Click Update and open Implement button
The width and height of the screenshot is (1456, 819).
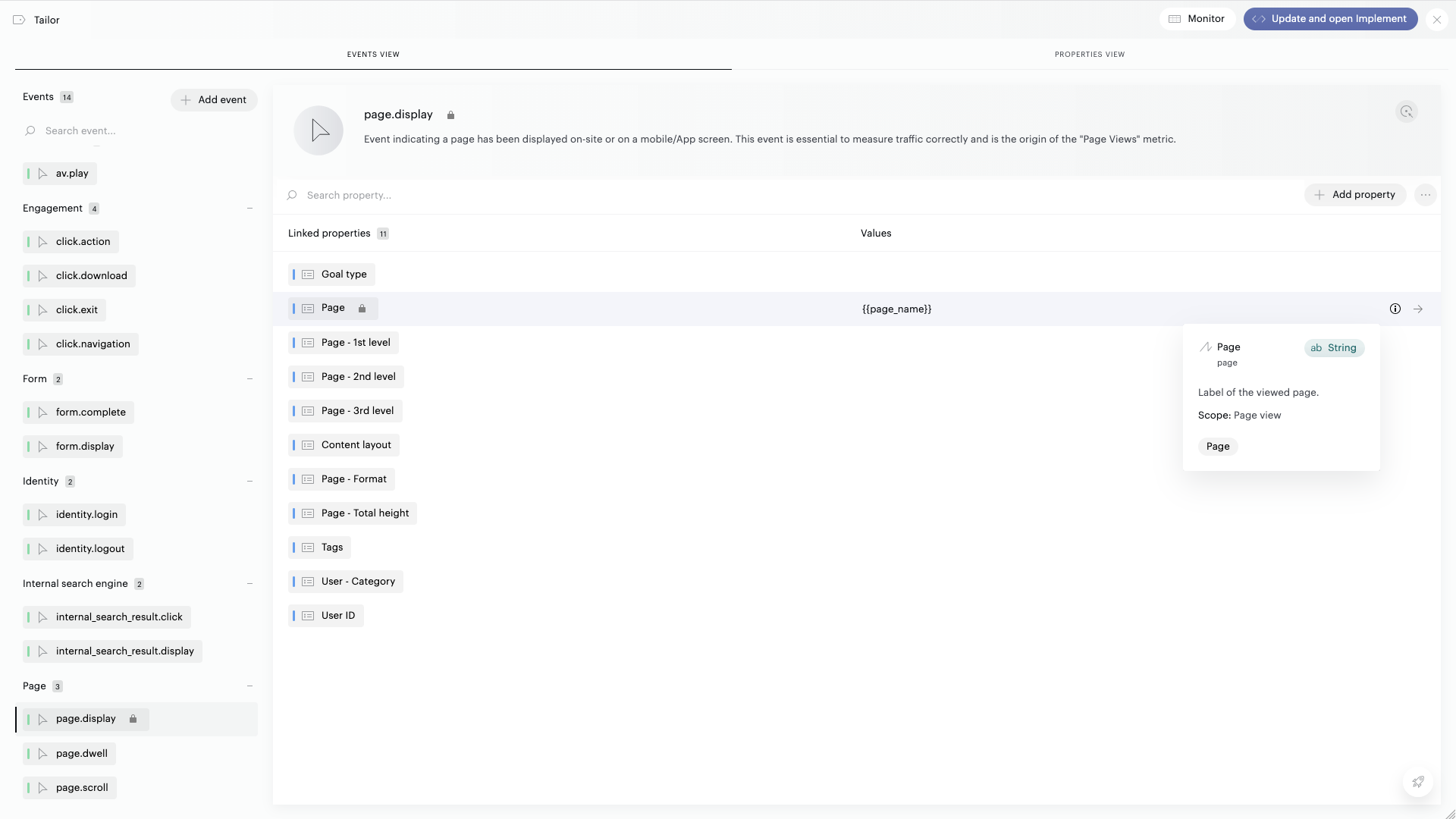pos(1330,19)
